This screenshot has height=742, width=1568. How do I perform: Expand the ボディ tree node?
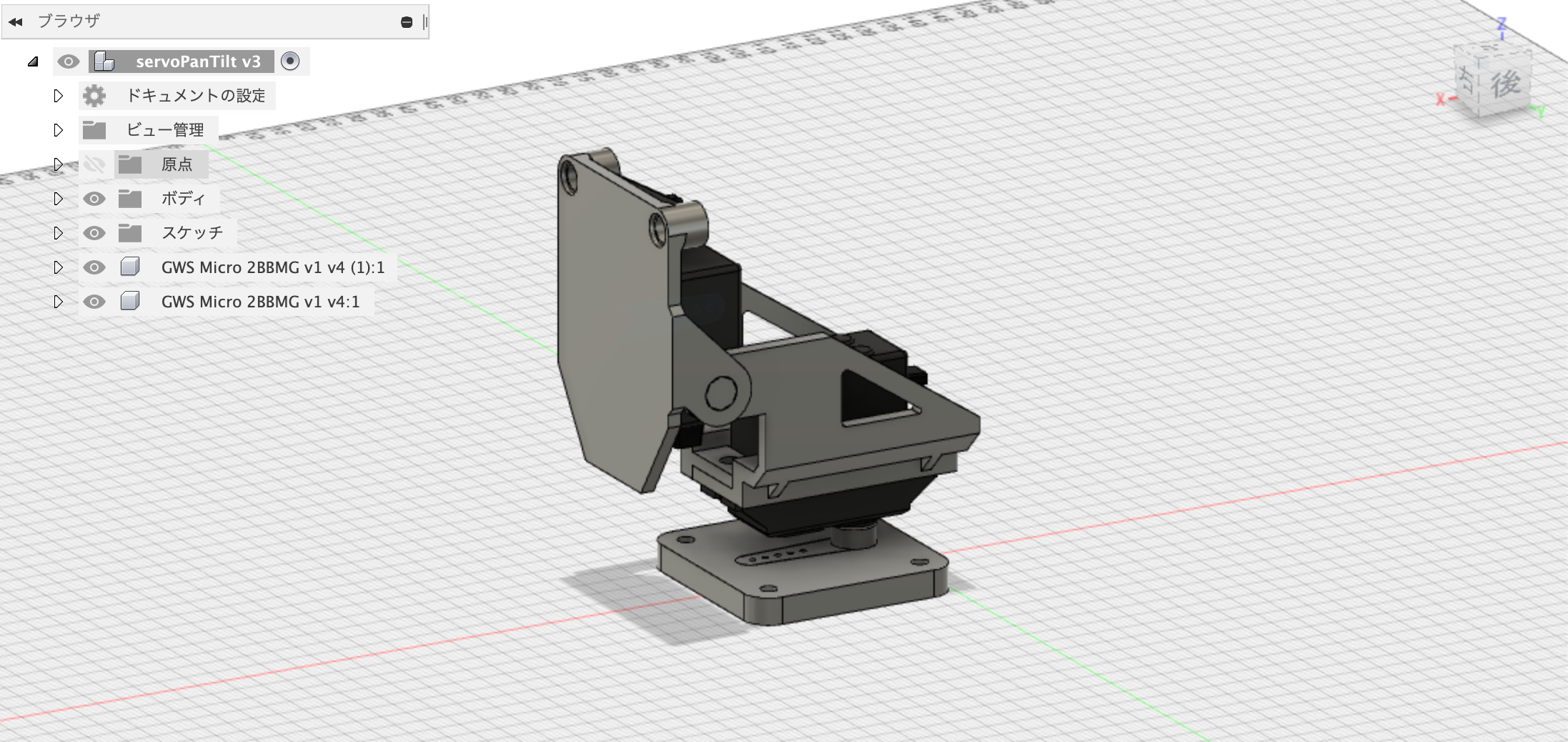point(59,199)
